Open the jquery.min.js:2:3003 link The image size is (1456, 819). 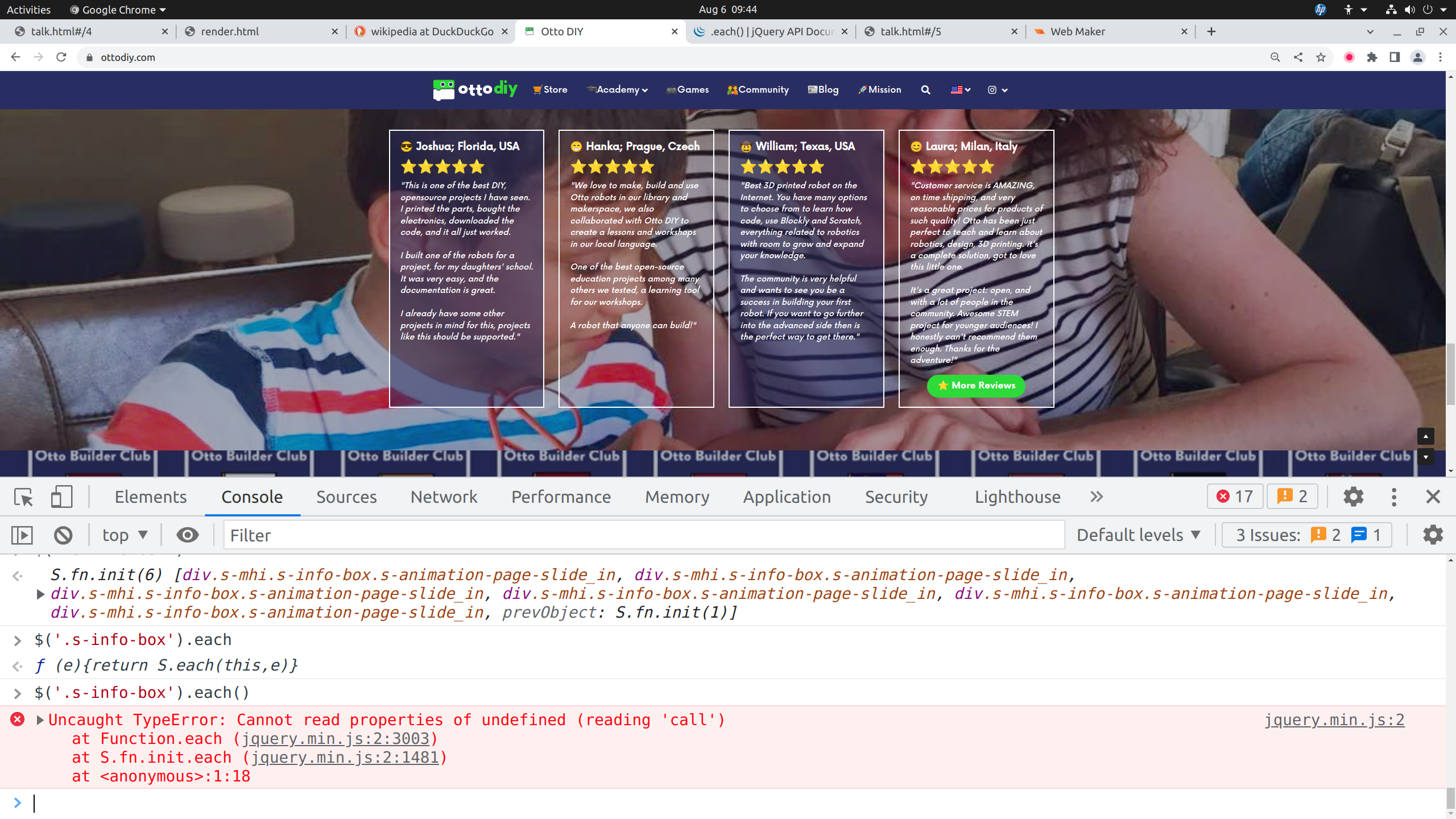pyautogui.click(x=336, y=739)
